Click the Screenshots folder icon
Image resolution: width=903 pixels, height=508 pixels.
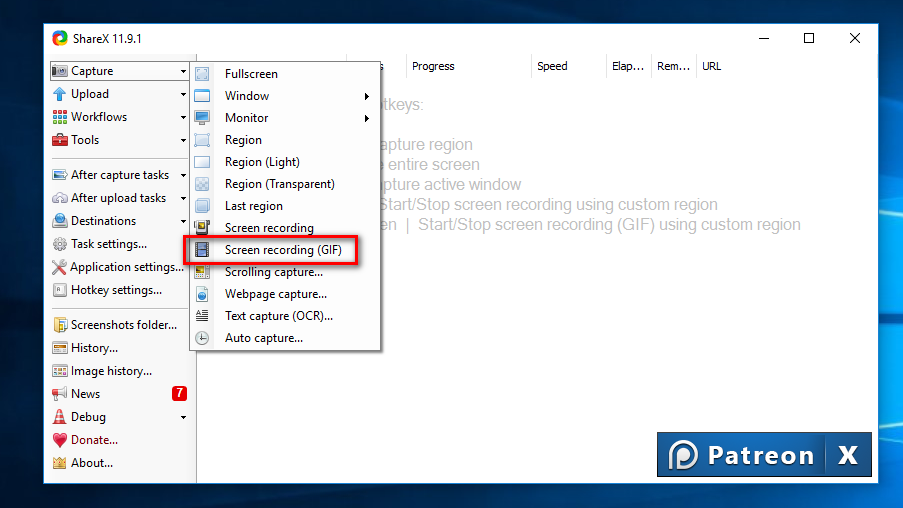59,325
